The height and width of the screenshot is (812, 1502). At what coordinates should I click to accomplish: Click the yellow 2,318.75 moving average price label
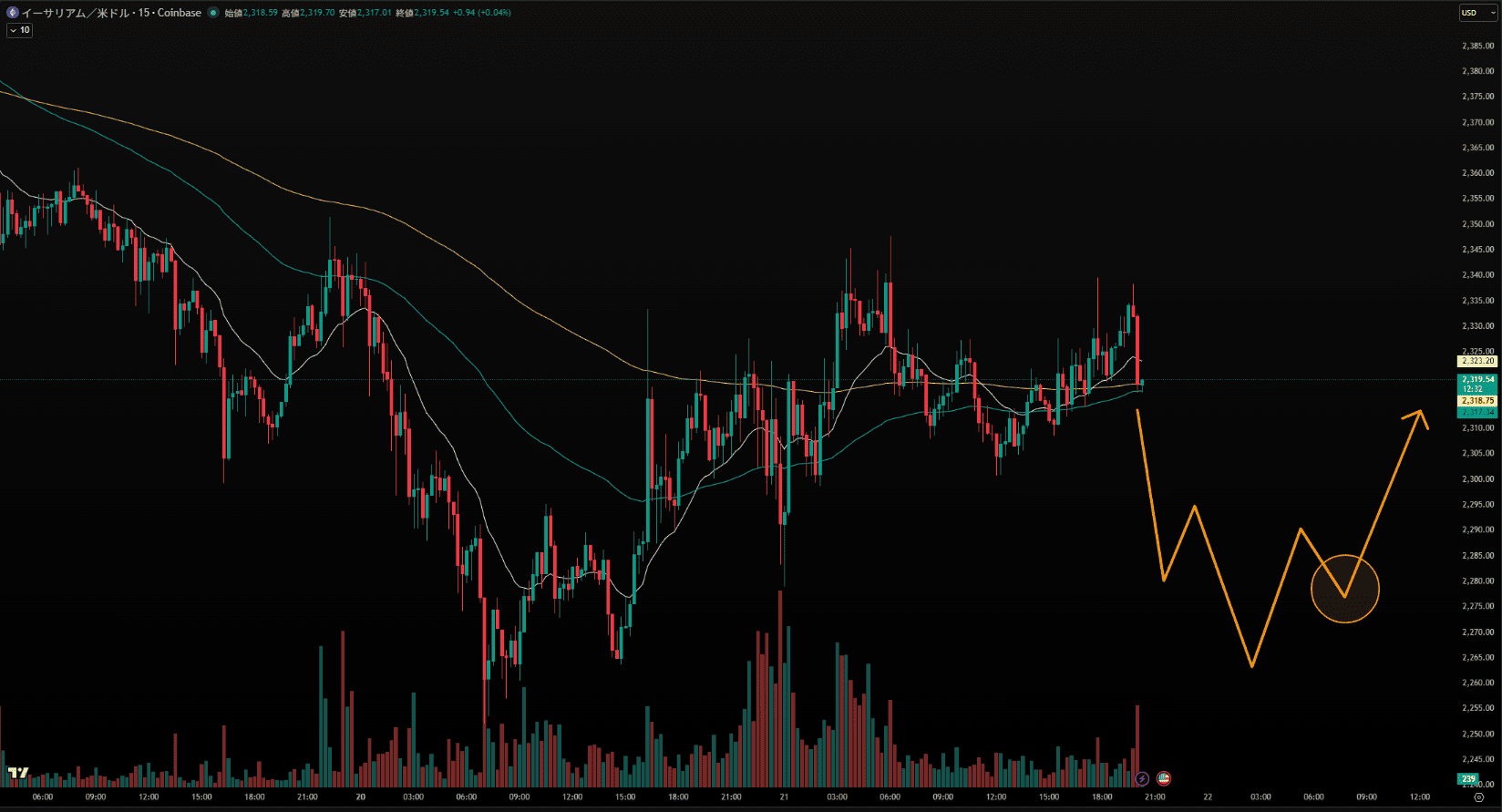click(1477, 401)
